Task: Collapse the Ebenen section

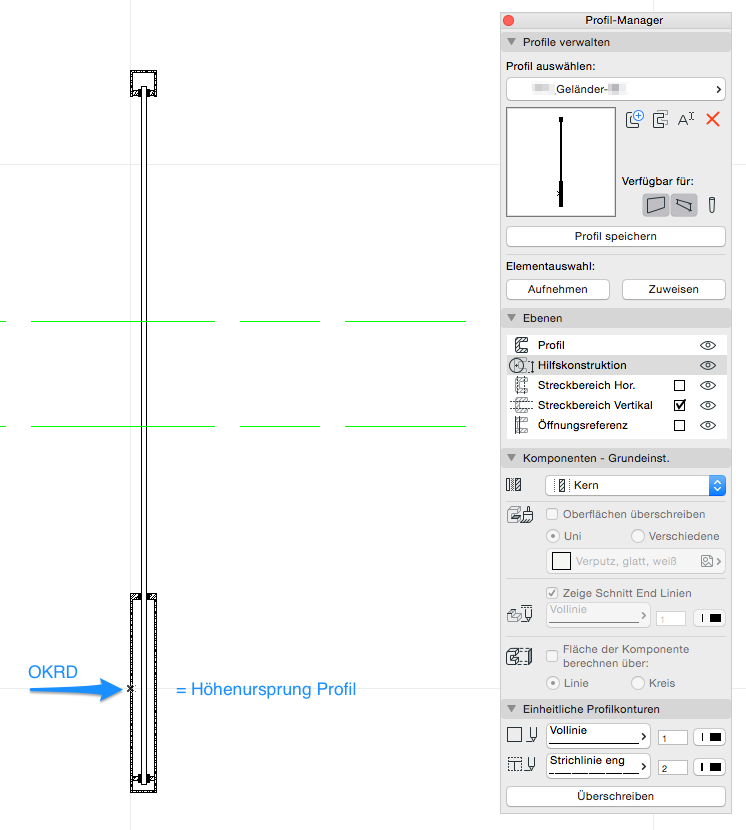Action: pos(511,318)
